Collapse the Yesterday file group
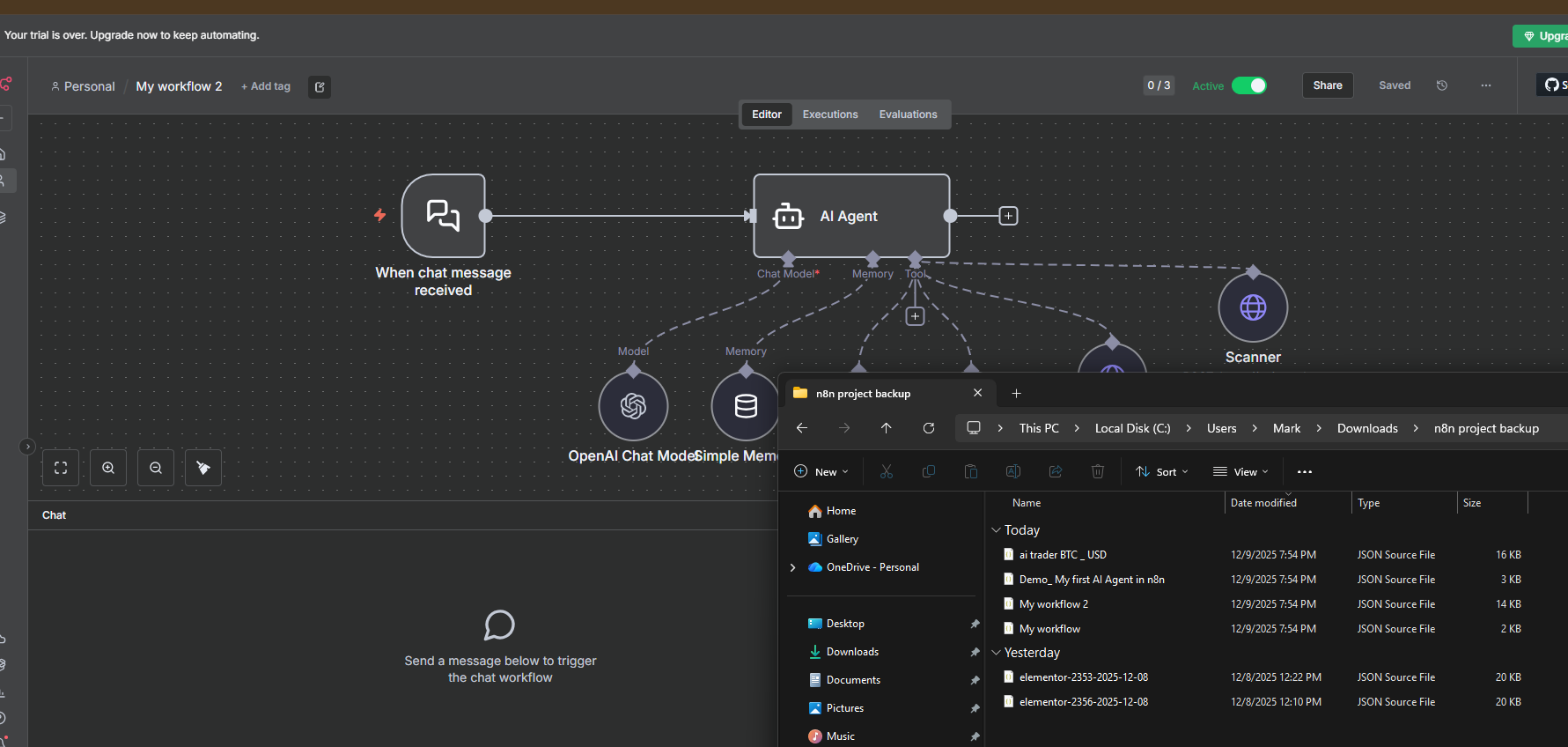 (x=997, y=653)
